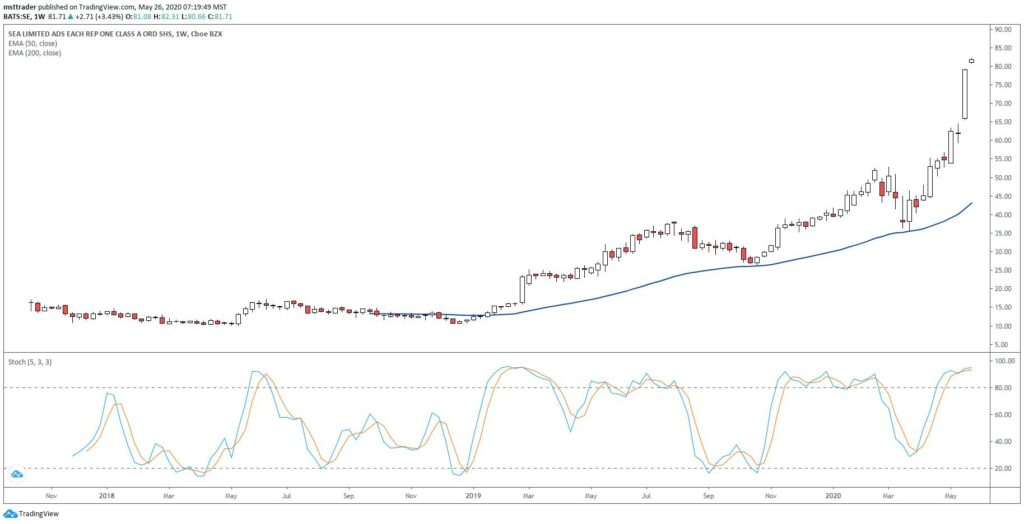The width and height of the screenshot is (1024, 524).
Task: Click the 2018 time axis label
Action: pos(104,495)
